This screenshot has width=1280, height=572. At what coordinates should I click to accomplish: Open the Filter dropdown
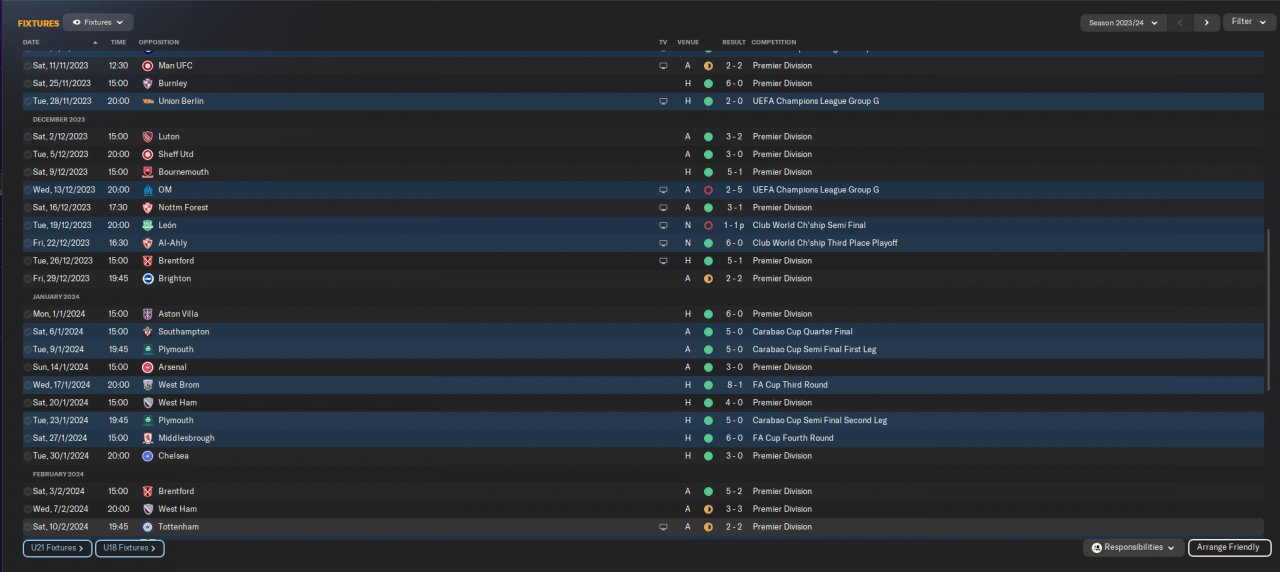pyautogui.click(x=1246, y=22)
